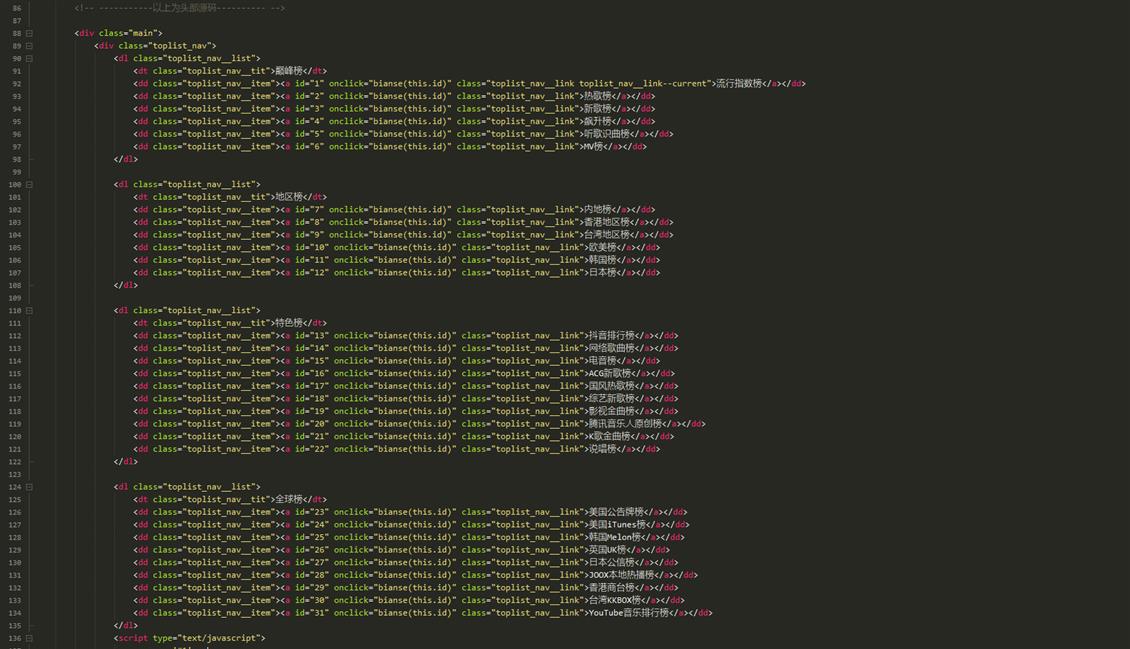The height and width of the screenshot is (649, 1130).
Task: Click the text ACG新歌榜 on line 115
Action: 610,373
